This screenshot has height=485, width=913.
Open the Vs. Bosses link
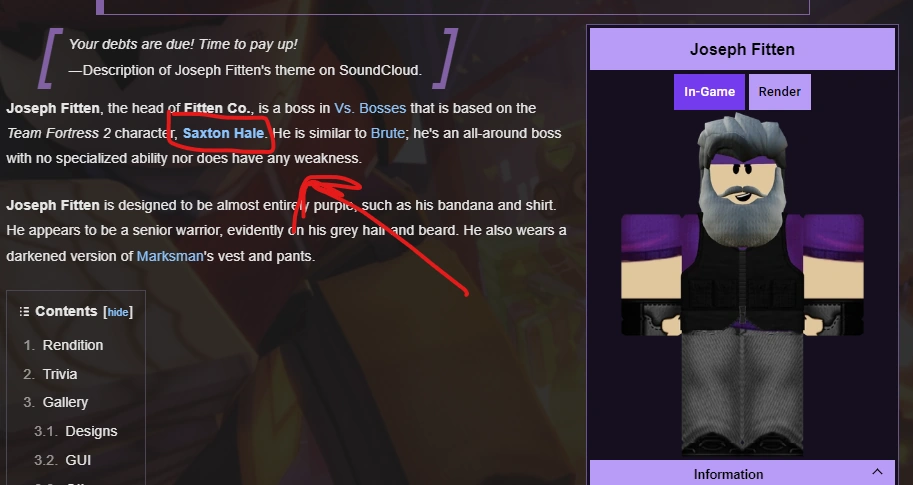click(370, 108)
